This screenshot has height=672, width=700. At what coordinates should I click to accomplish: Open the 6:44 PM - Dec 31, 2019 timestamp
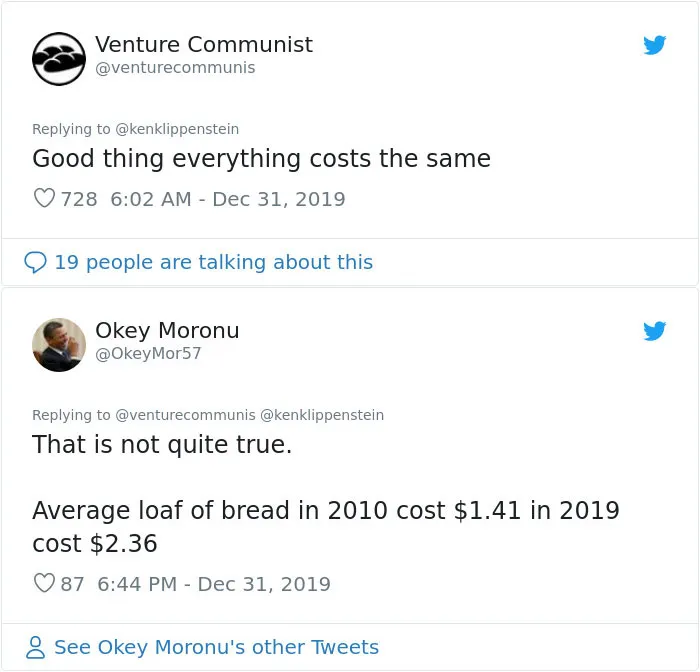(214, 584)
